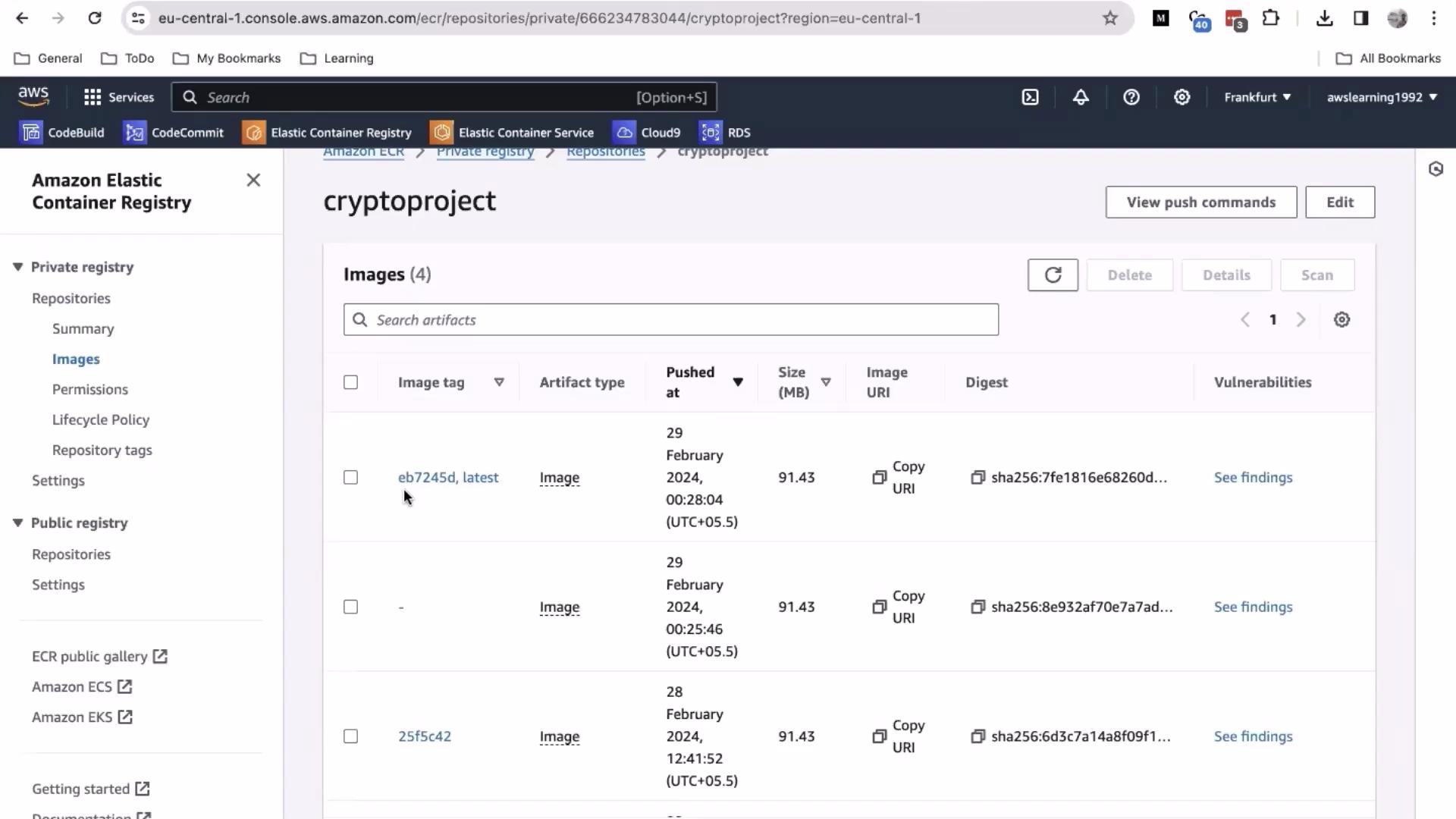Click View push commands button

pos(1201,202)
